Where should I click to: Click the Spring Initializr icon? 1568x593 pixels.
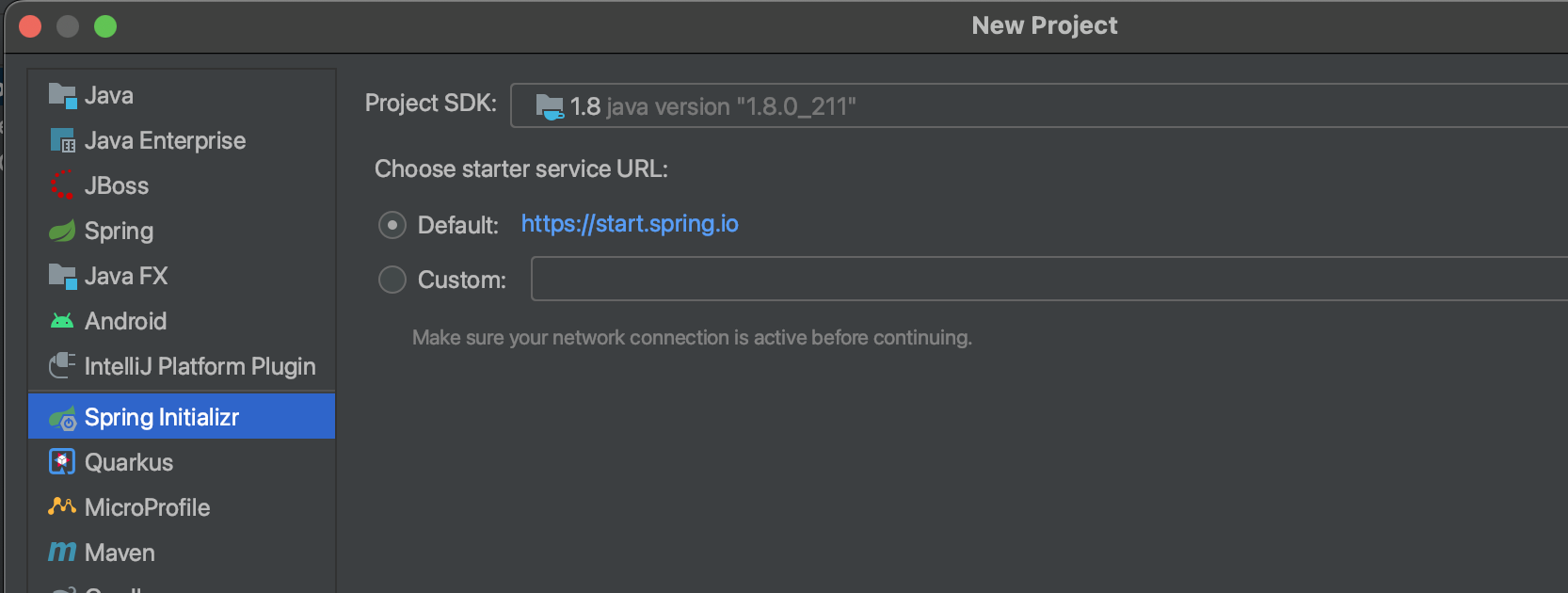[x=62, y=418]
